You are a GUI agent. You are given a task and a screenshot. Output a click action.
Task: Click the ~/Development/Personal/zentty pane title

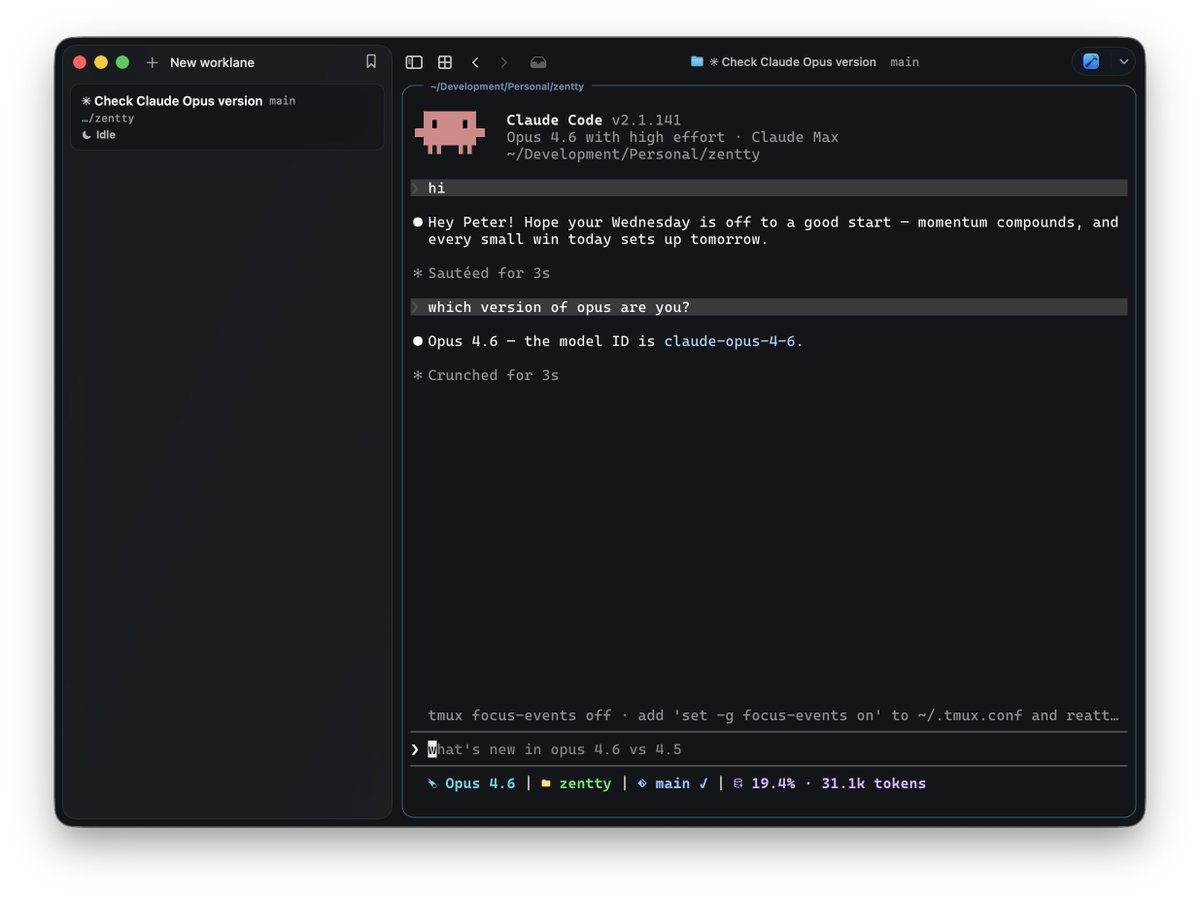coord(507,87)
